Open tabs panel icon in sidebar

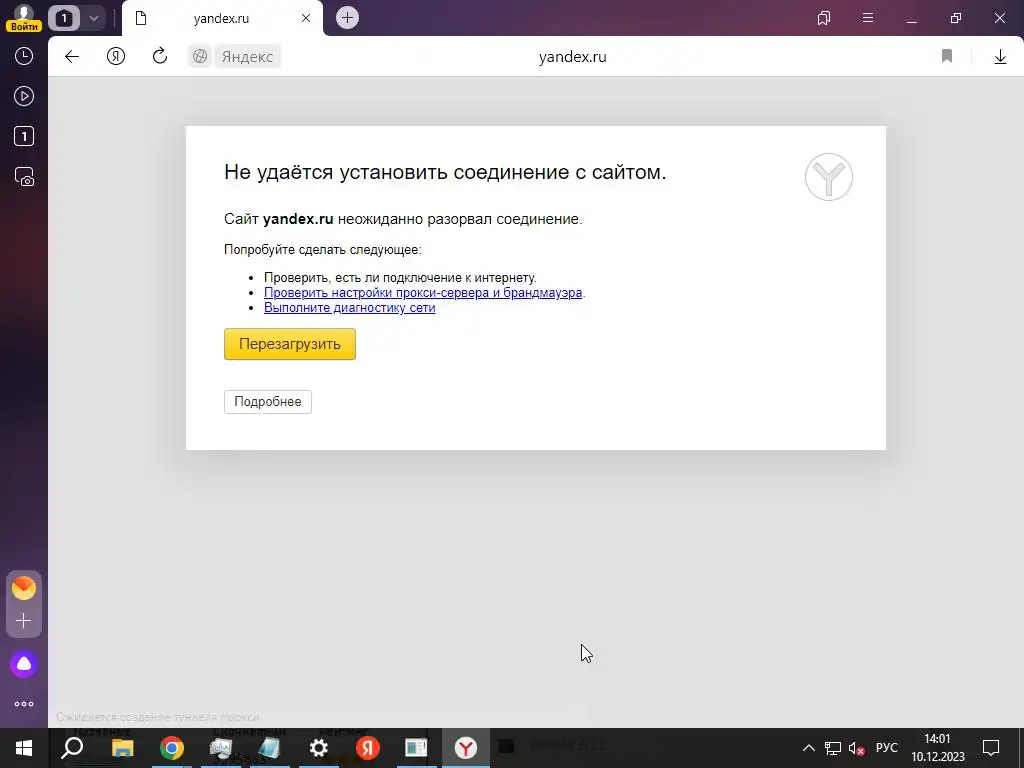click(24, 136)
